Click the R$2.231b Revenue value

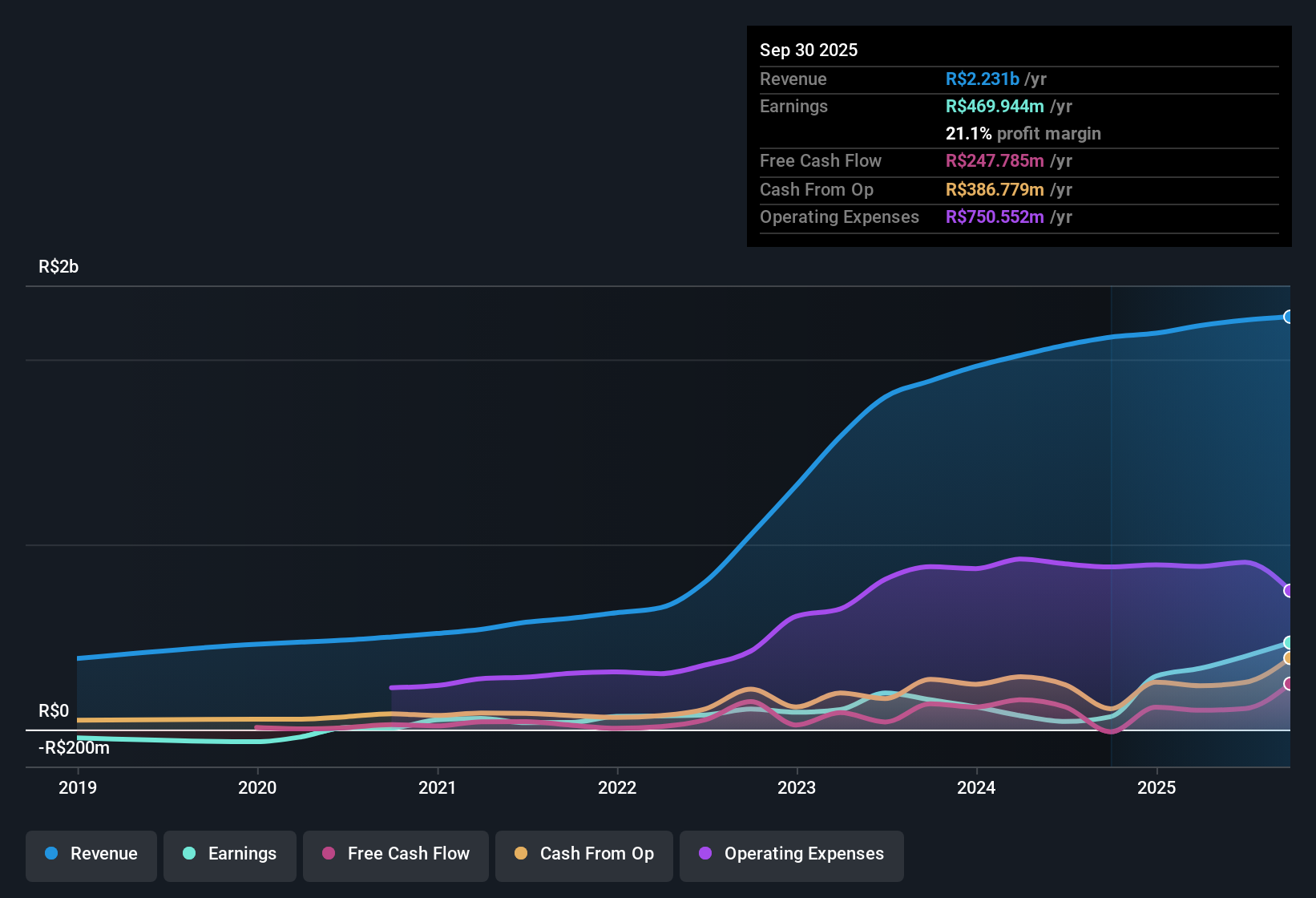[982, 79]
